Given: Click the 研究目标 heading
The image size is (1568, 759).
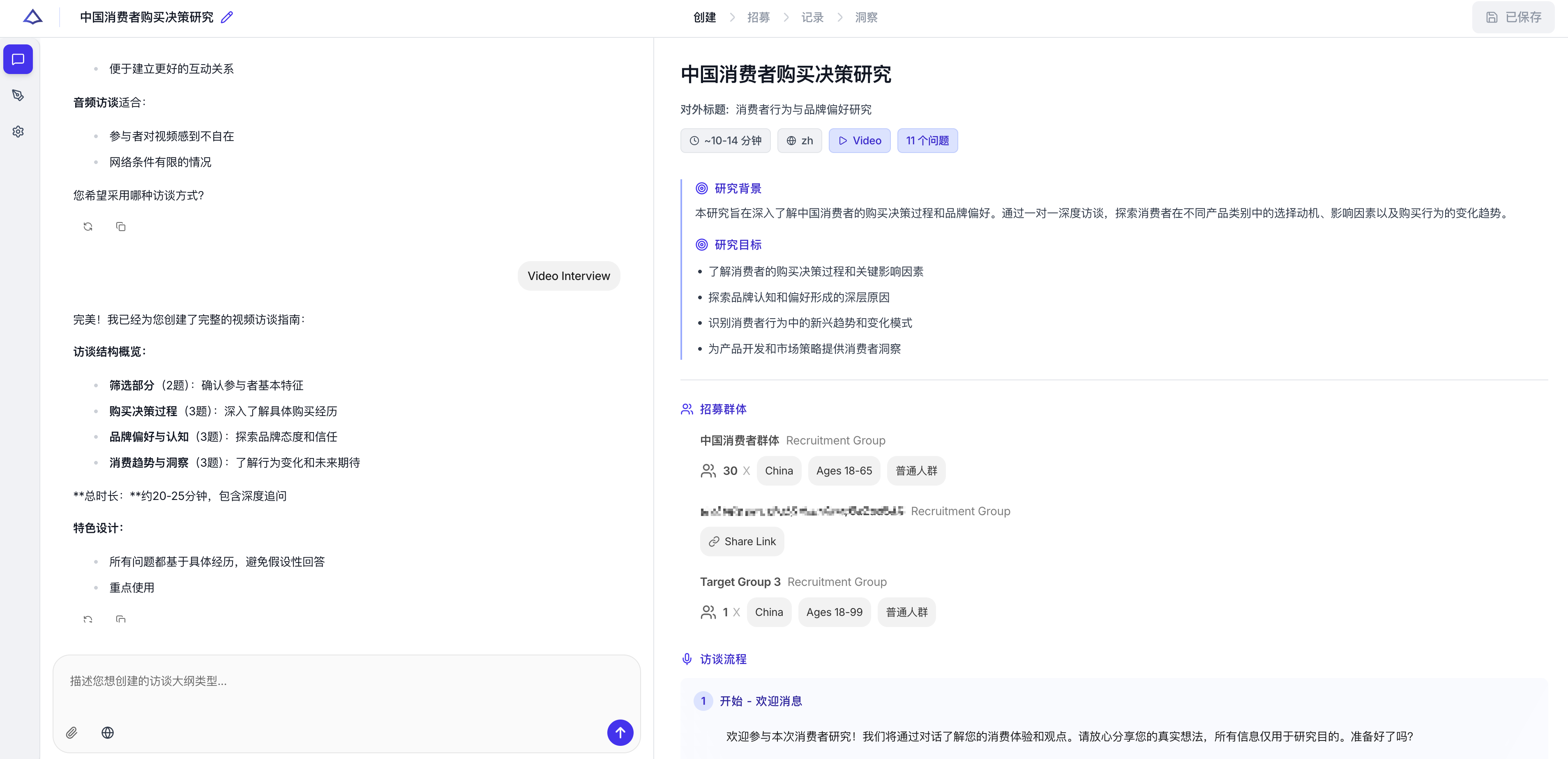Looking at the screenshot, I should [737, 244].
